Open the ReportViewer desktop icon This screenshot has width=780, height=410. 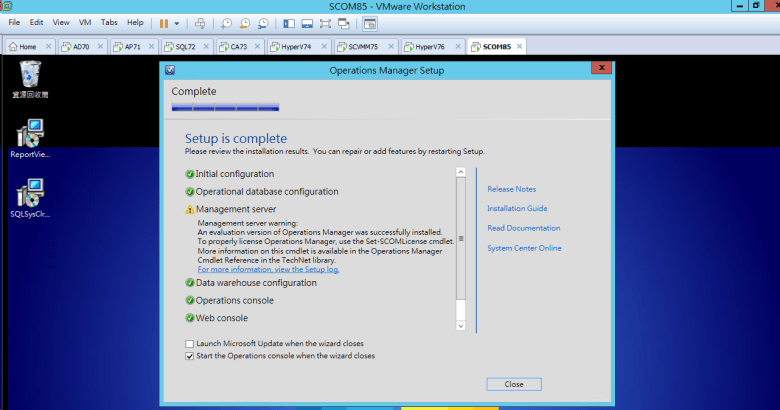click(31, 133)
